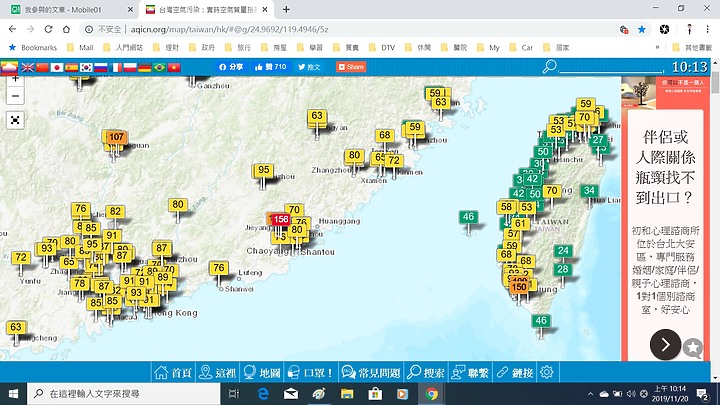Click the Facebook 分享 share button
This screenshot has width=720, height=405.
(231, 67)
